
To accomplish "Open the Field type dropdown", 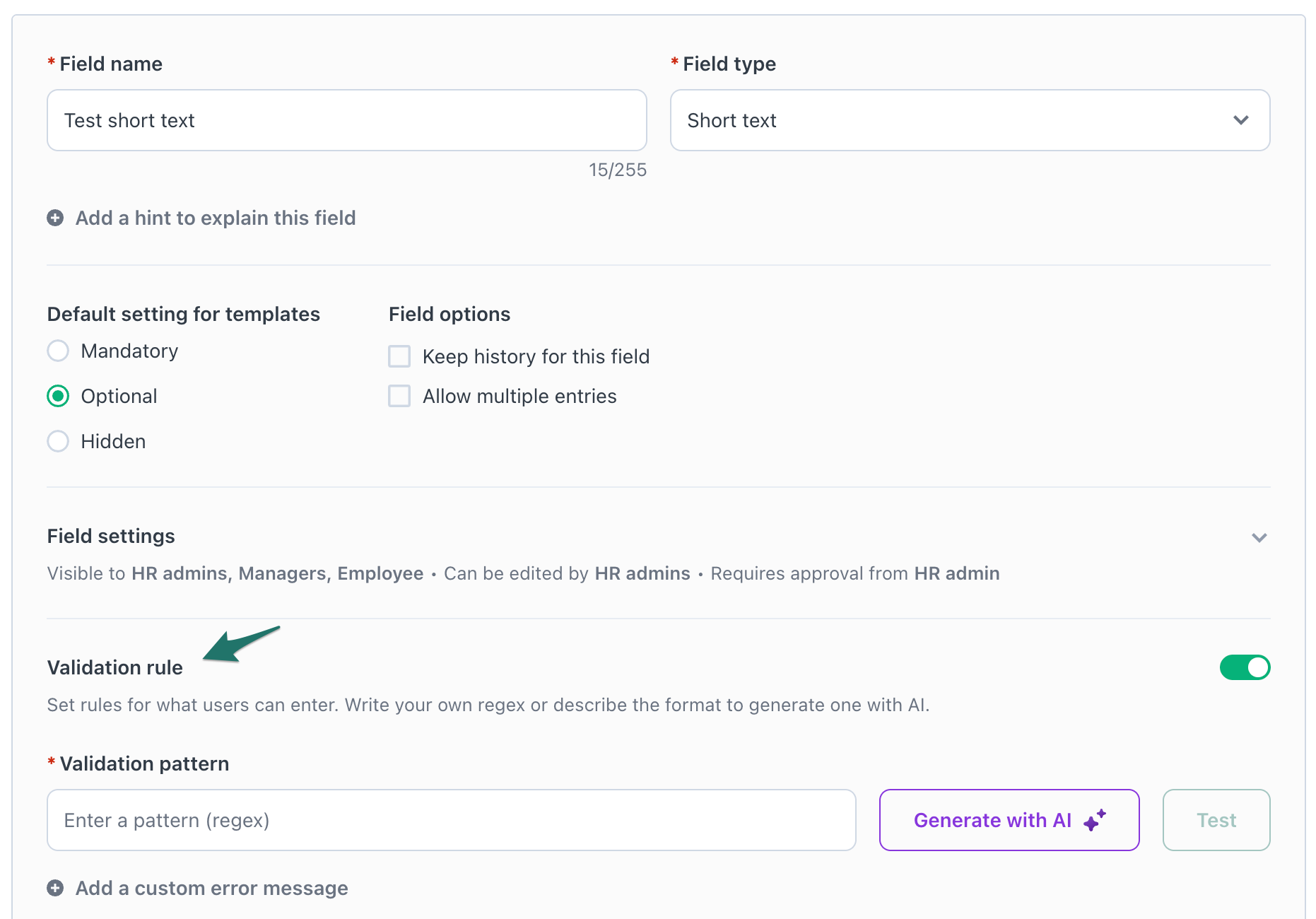I will (970, 120).
